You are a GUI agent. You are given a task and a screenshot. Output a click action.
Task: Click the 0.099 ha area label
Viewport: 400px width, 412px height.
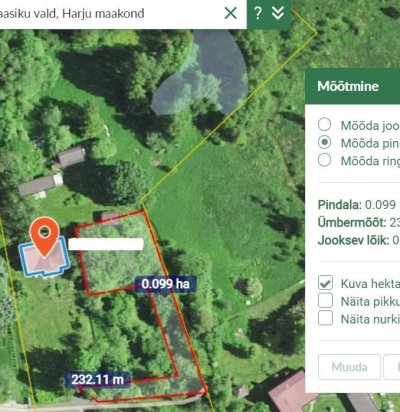[166, 284]
